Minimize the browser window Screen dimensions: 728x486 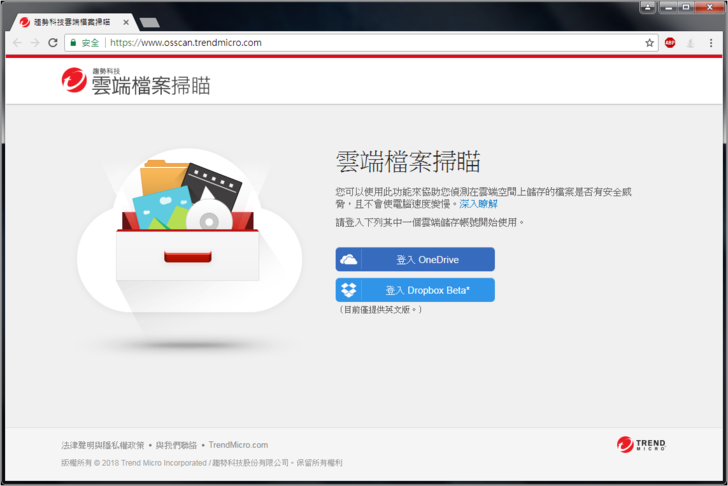tap(669, 7)
